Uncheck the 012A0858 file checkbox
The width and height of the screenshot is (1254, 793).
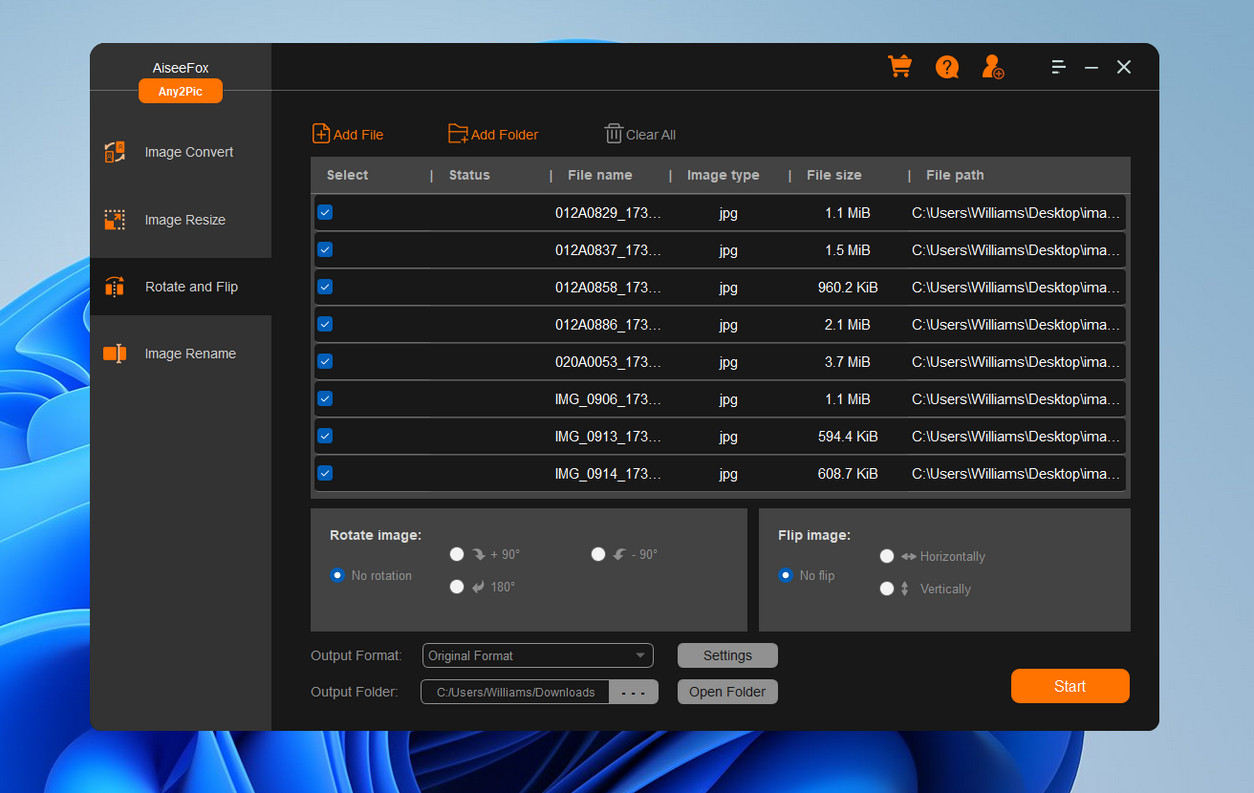click(325, 287)
